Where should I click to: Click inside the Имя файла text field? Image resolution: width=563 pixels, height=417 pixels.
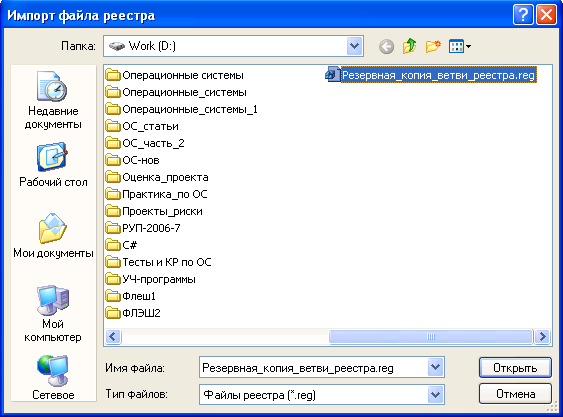point(313,367)
